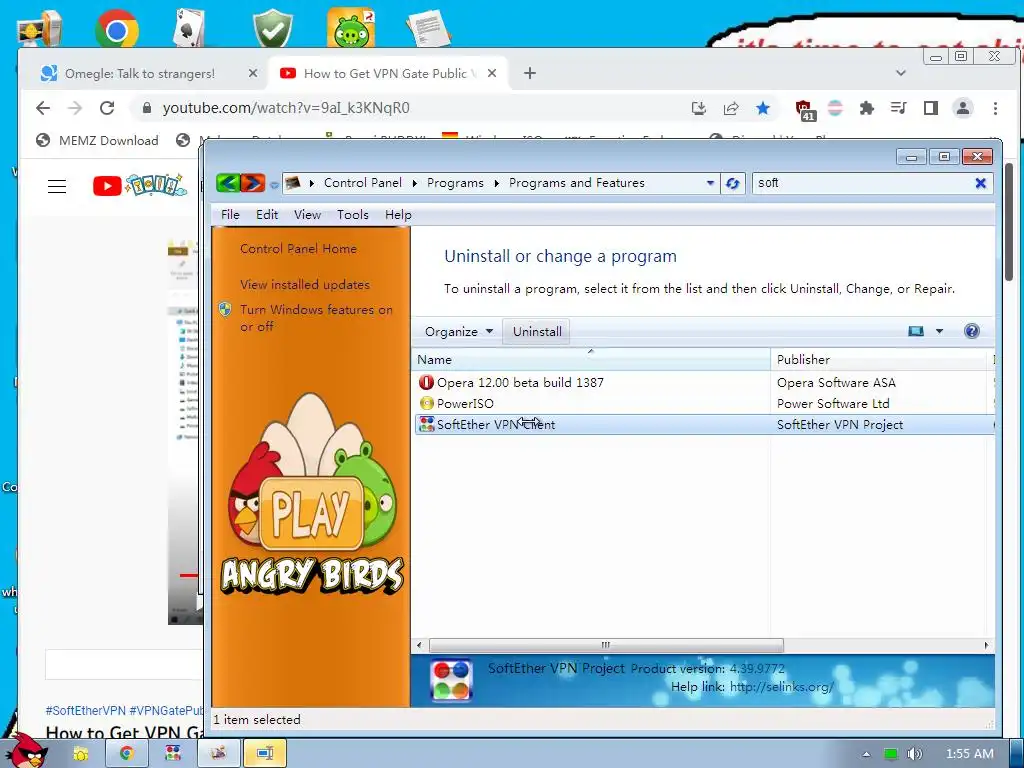
Task: Open the View menu
Action: (x=307, y=215)
